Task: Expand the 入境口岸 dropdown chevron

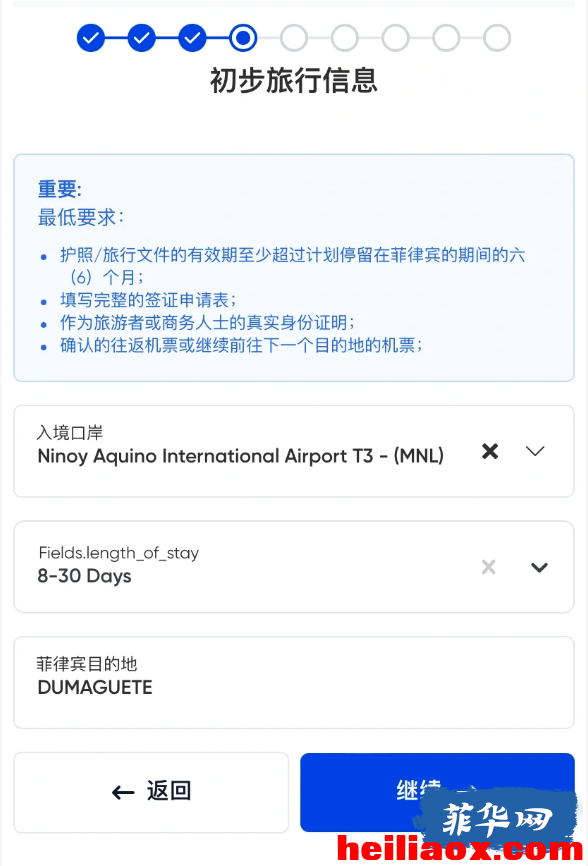Action: point(535,451)
